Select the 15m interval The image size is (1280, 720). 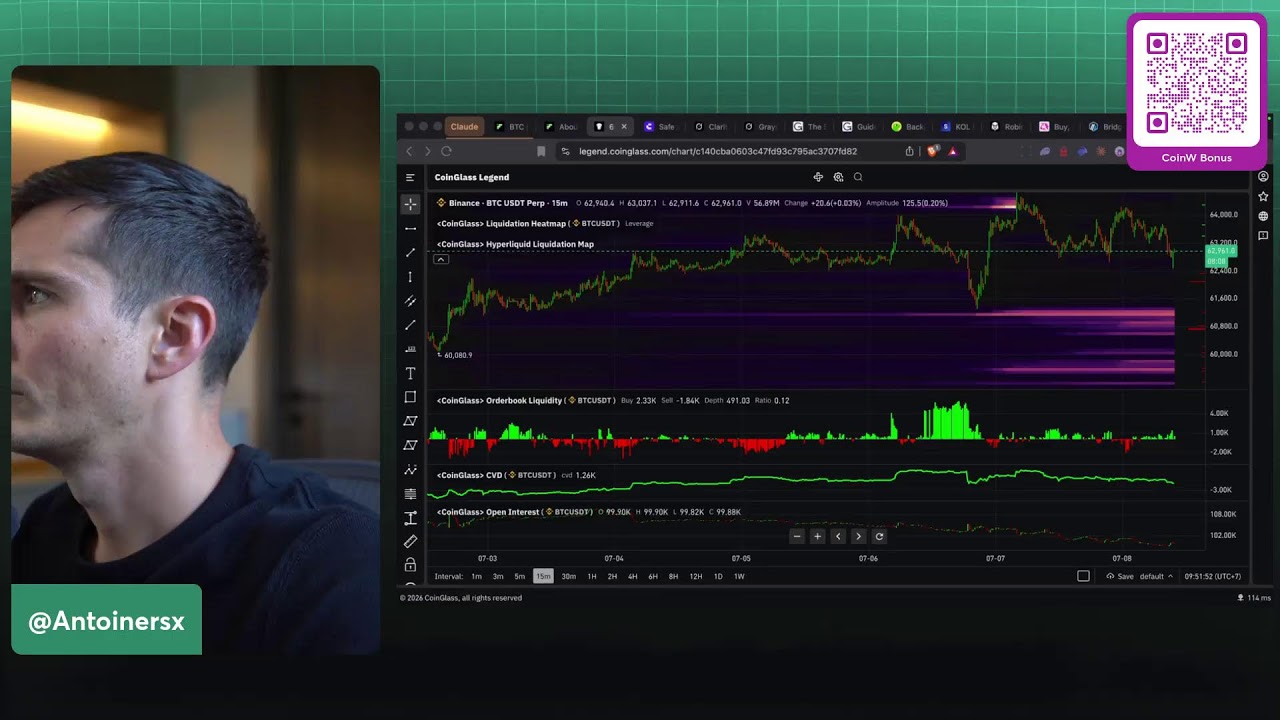[543, 576]
